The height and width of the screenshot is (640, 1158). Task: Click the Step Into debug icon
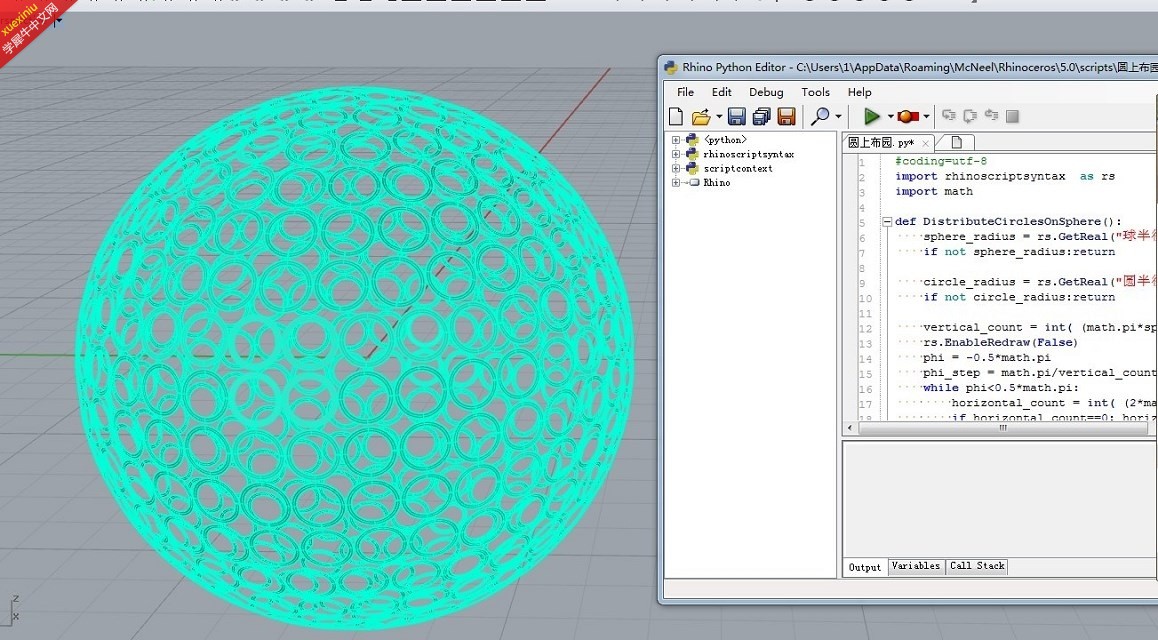pos(949,116)
